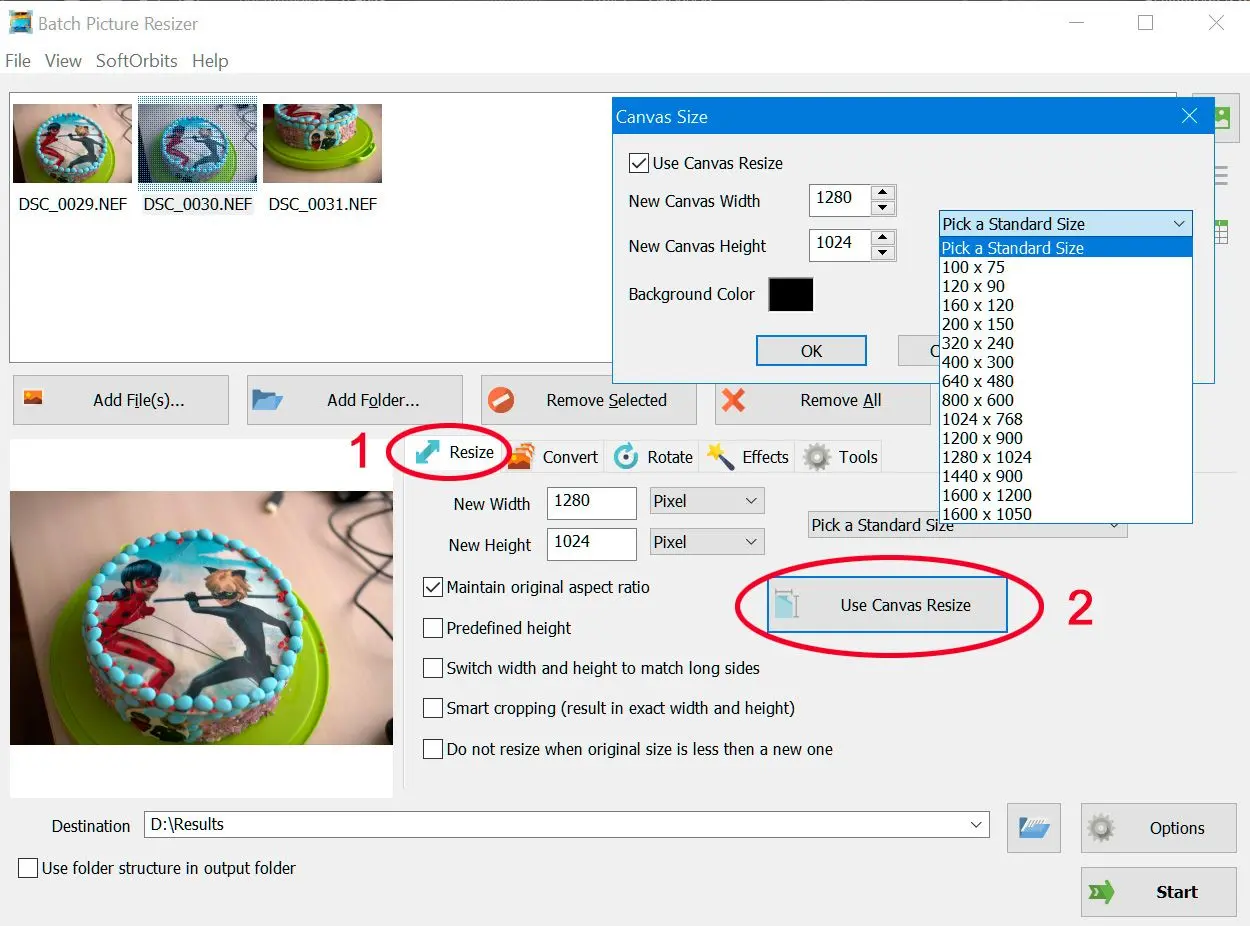
Task: Open the SoftOrbits menu
Action: pos(137,61)
